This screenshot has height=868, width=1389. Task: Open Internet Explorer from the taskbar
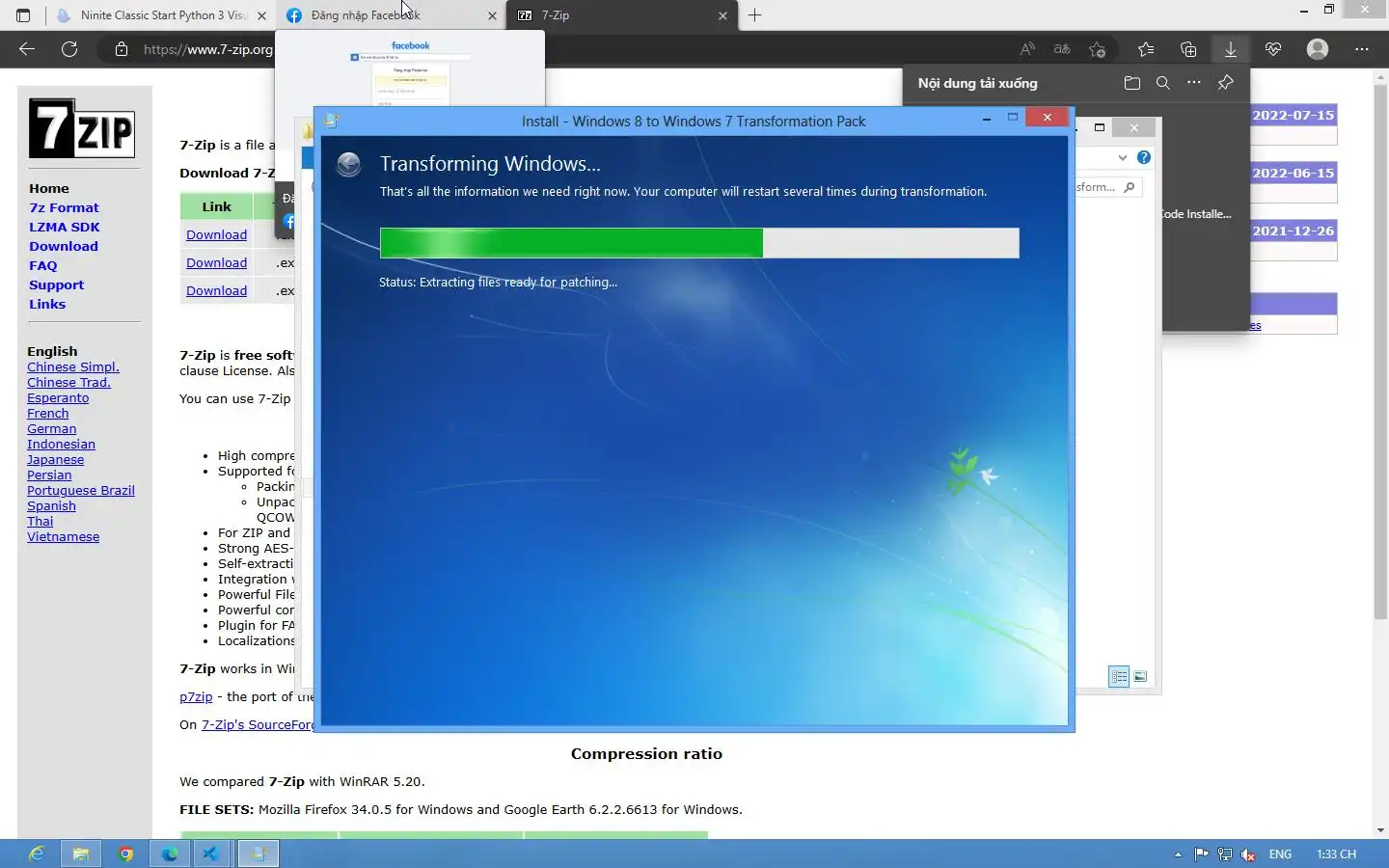tap(37, 854)
